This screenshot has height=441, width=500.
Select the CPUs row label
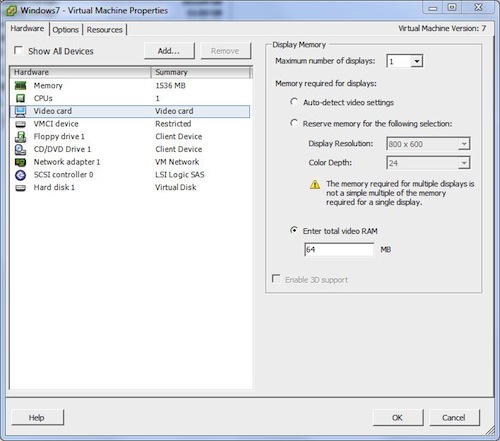pyautogui.click(x=43, y=98)
